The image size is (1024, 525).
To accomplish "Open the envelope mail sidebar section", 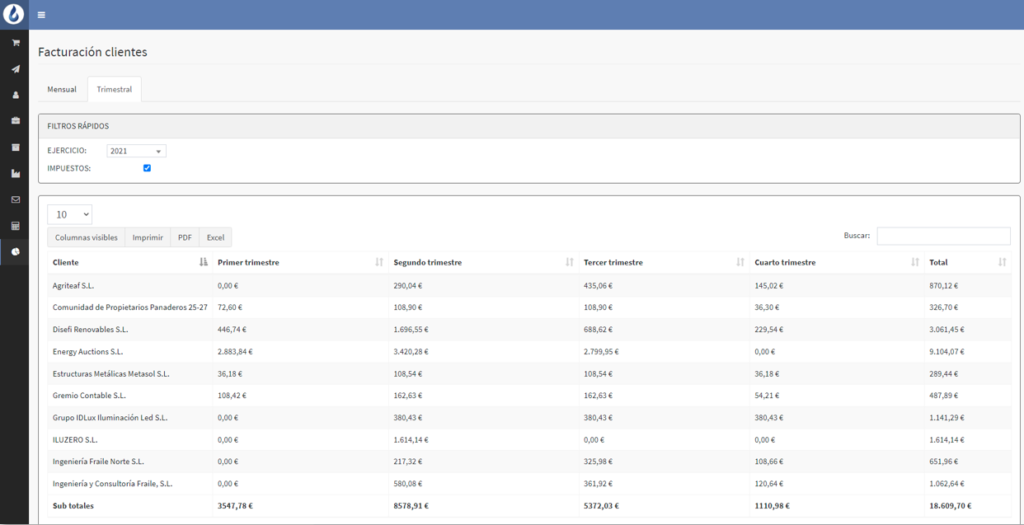I will click(x=15, y=199).
